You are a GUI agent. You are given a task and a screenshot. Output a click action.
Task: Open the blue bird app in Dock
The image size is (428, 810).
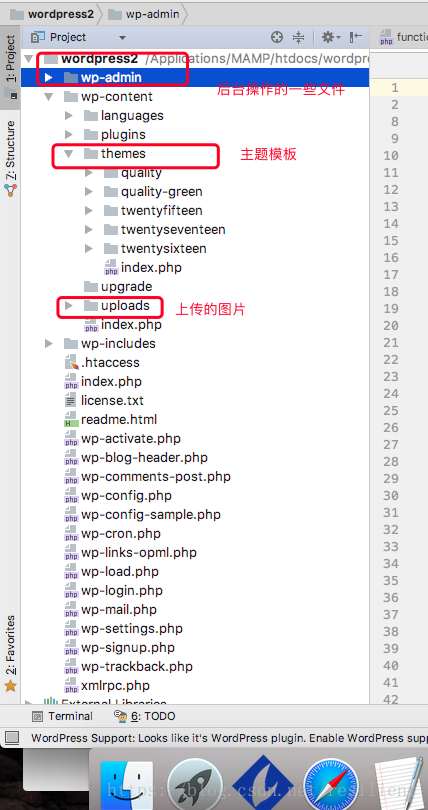(263, 783)
